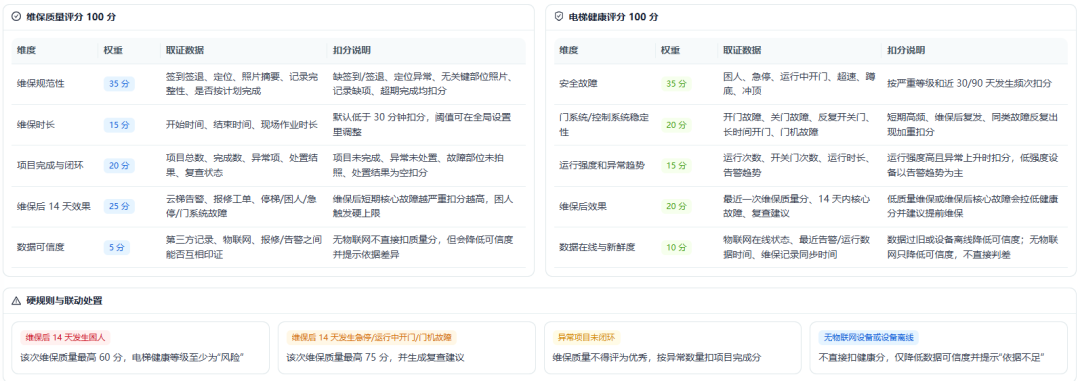
Task: Click the shield icon beside 电梯健康评分
Action: [559, 17]
